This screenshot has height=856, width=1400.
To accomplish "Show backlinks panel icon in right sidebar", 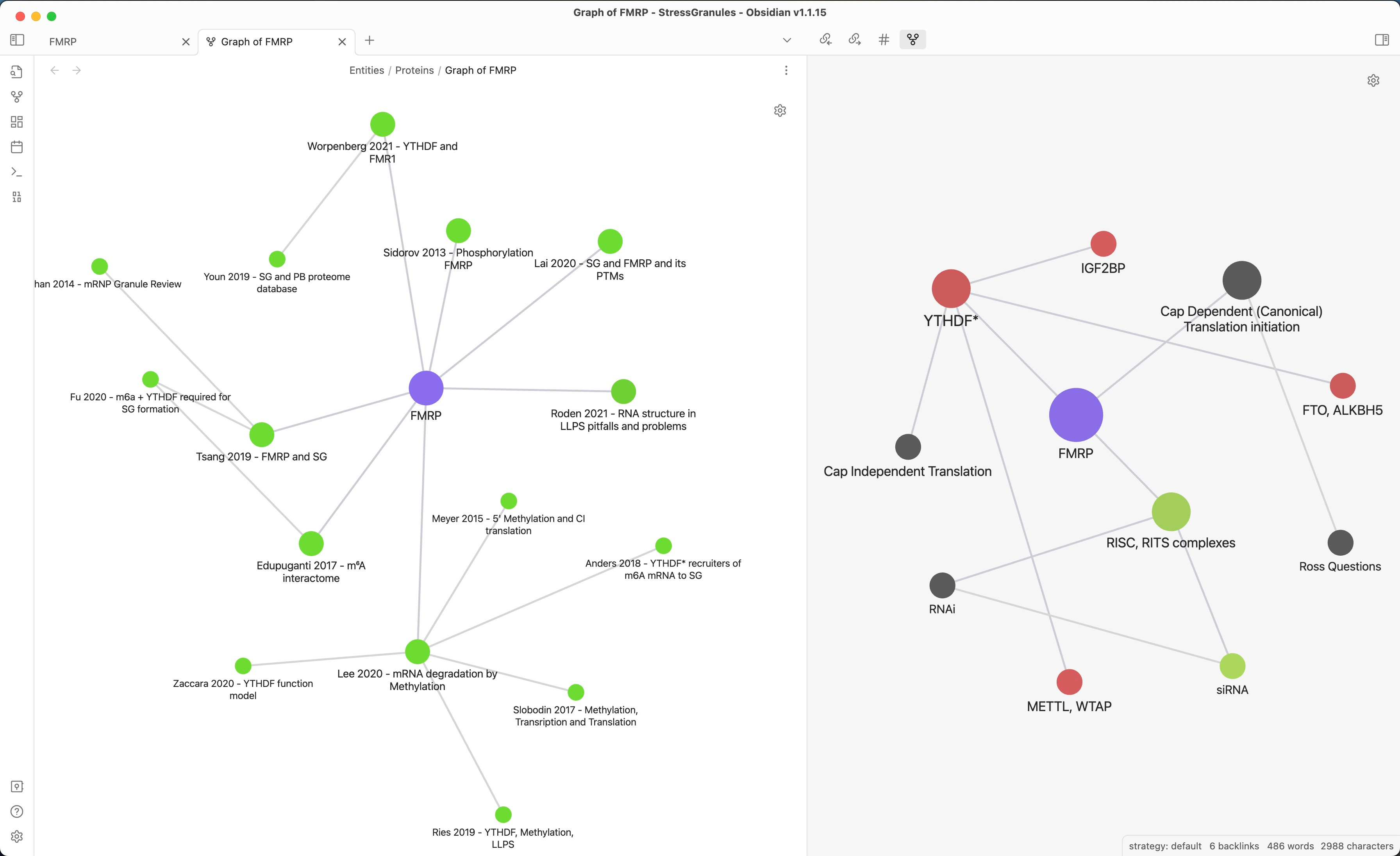I will pyautogui.click(x=825, y=39).
